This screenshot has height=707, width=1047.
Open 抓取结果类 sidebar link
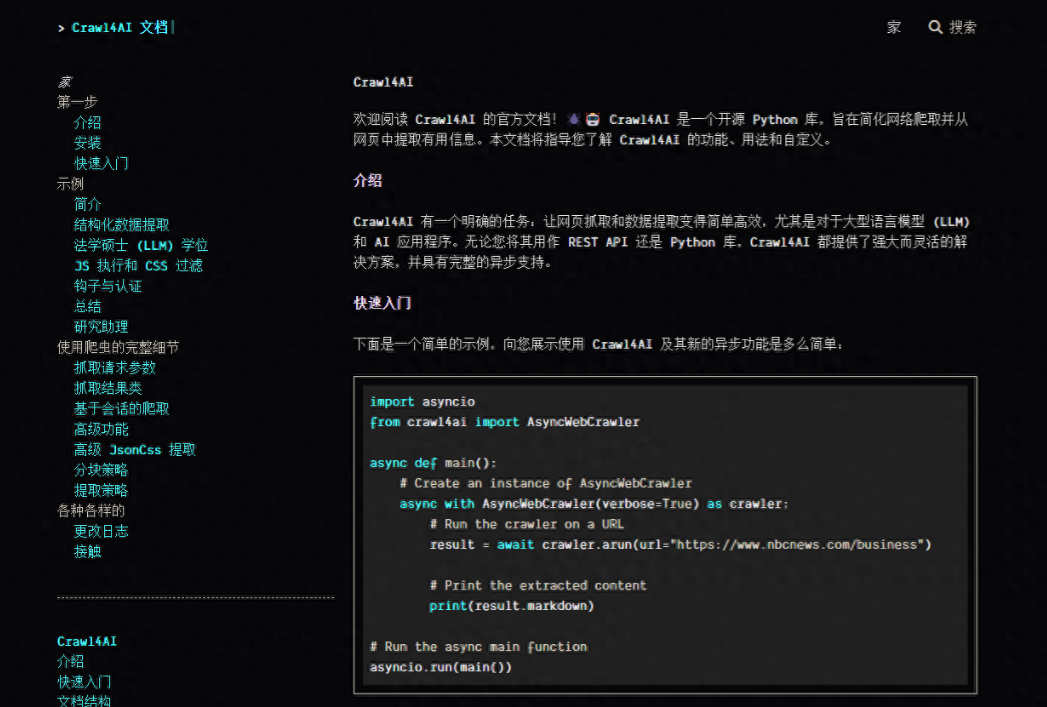[108, 388]
